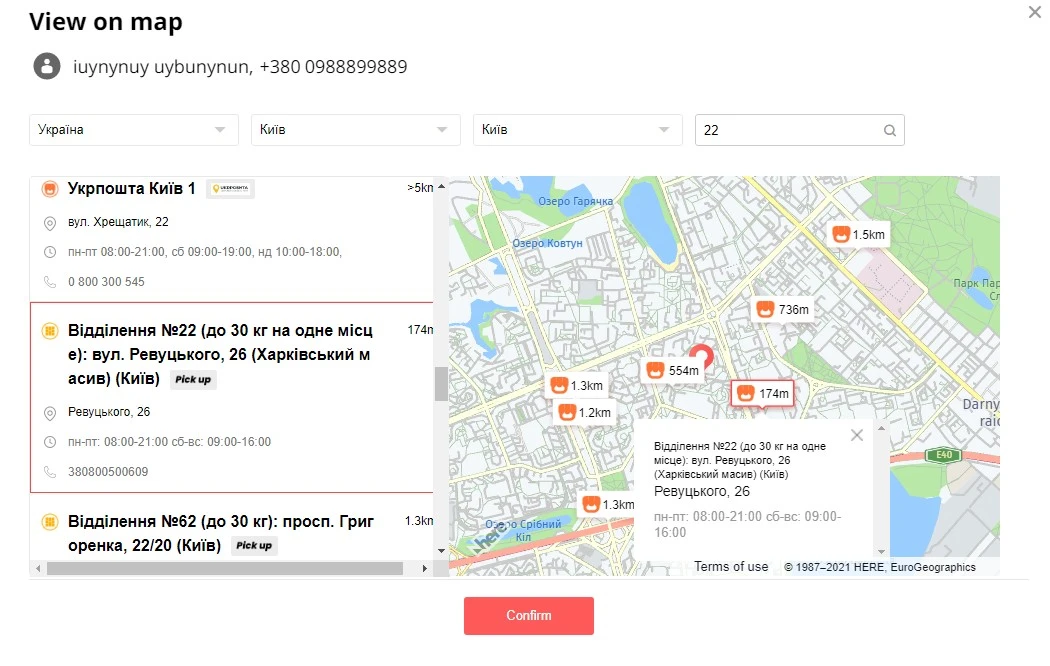This screenshot has width=1050, height=666.
Task: Click the red current-location pin on map
Action: click(x=702, y=356)
